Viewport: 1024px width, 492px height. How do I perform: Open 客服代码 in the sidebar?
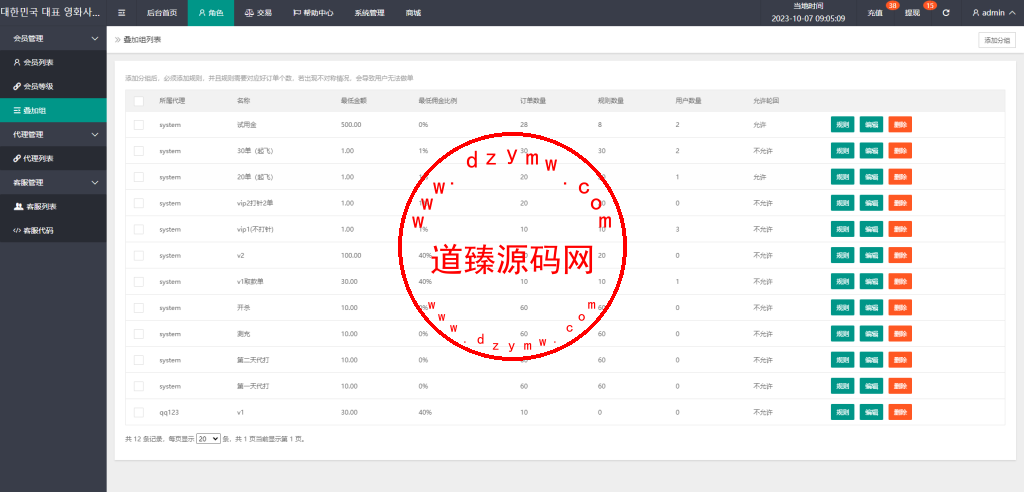click(x=53, y=230)
